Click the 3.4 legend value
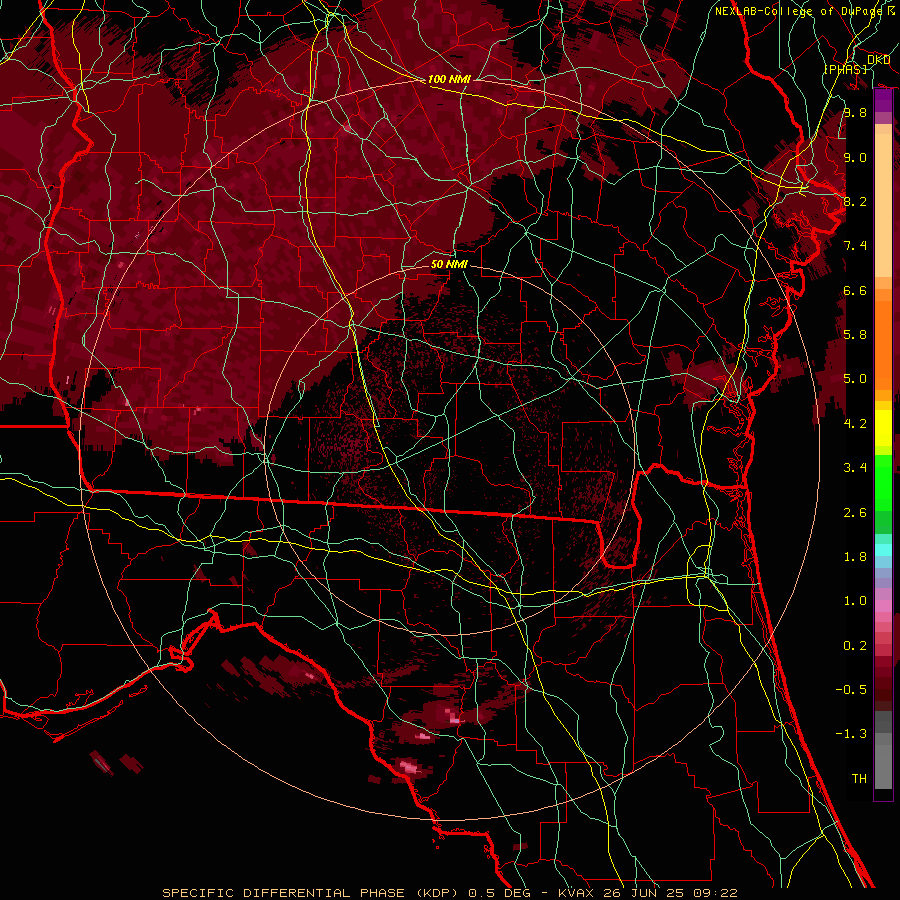900x900 pixels. pos(855,468)
